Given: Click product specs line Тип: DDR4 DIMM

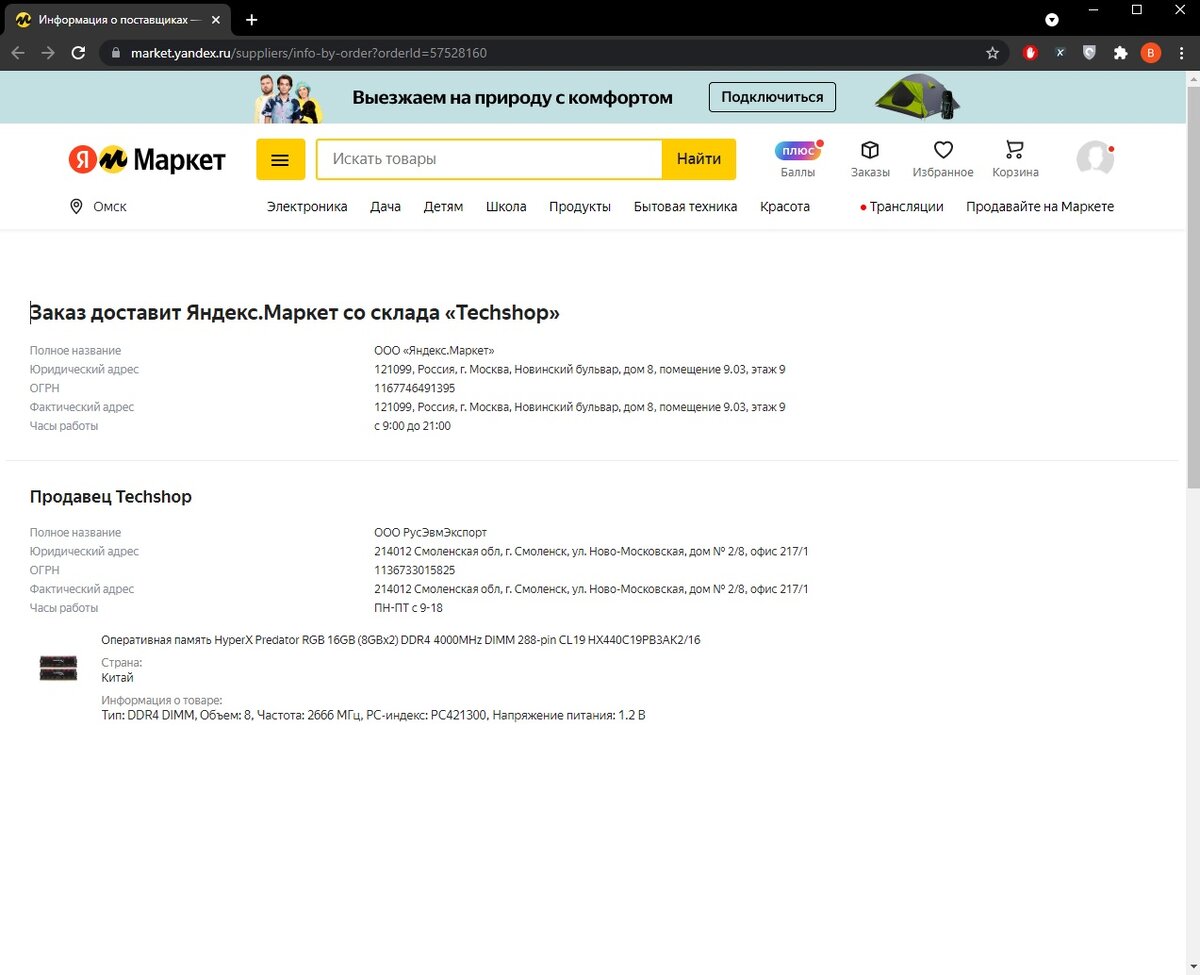Looking at the screenshot, I should (374, 715).
